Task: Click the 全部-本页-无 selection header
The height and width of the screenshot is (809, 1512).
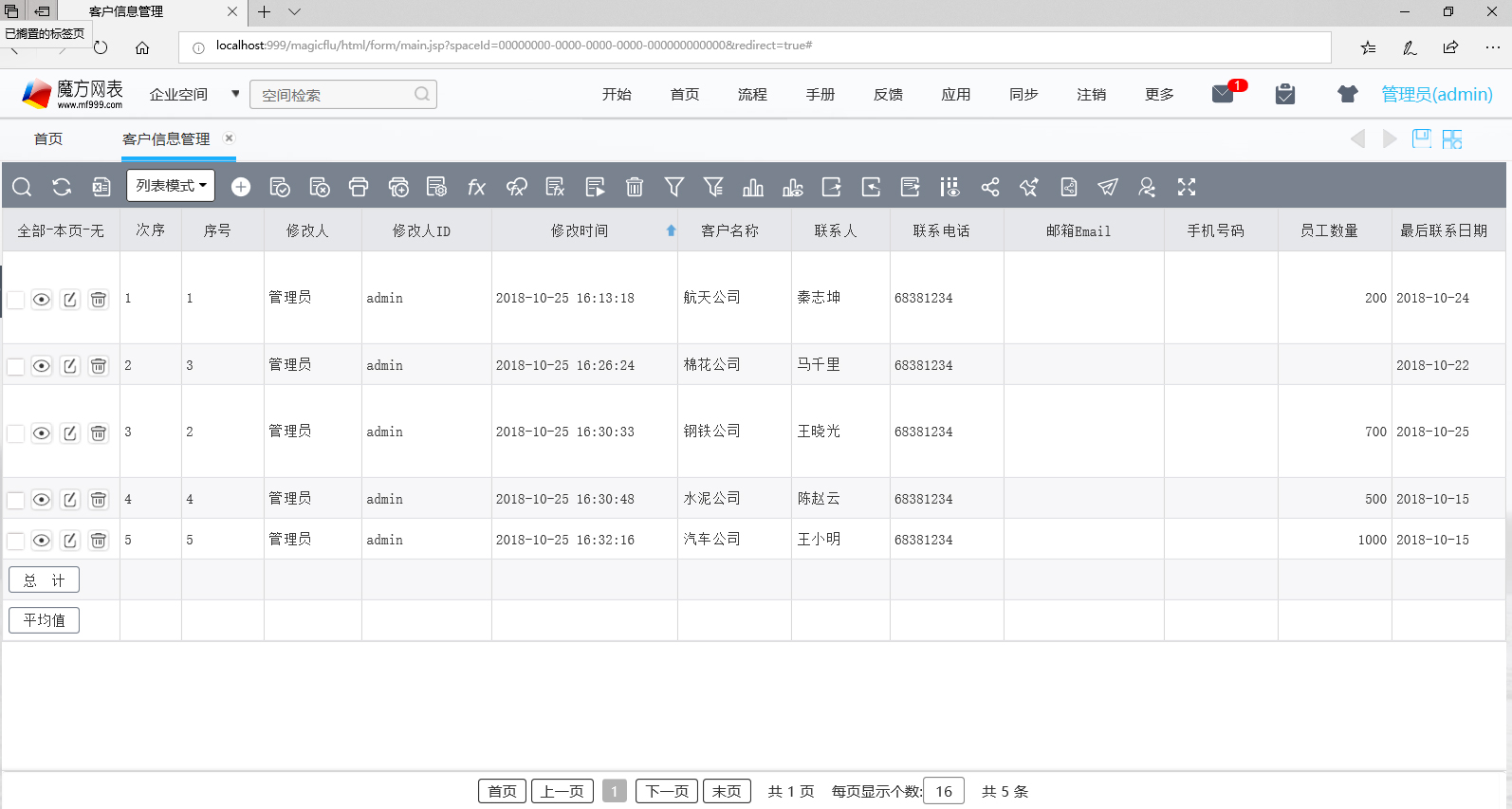Action: click(x=61, y=230)
